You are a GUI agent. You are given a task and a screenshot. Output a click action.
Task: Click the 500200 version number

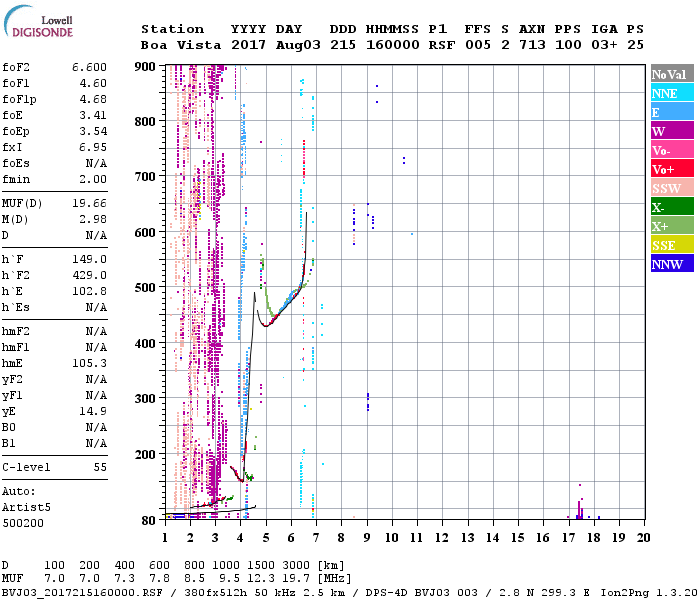pyautogui.click(x=23, y=523)
